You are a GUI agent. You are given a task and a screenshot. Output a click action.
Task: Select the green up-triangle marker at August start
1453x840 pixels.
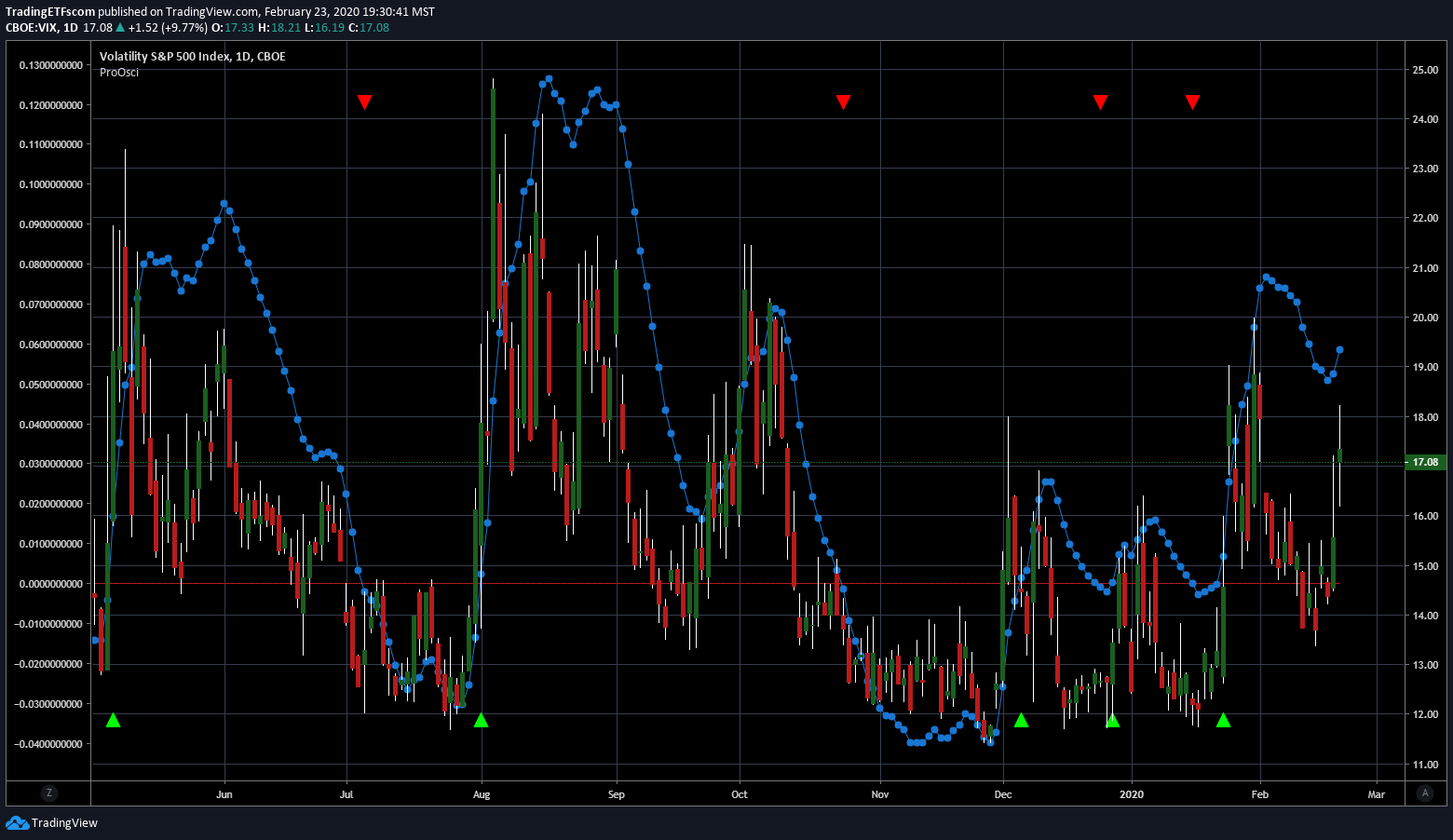[x=481, y=720]
